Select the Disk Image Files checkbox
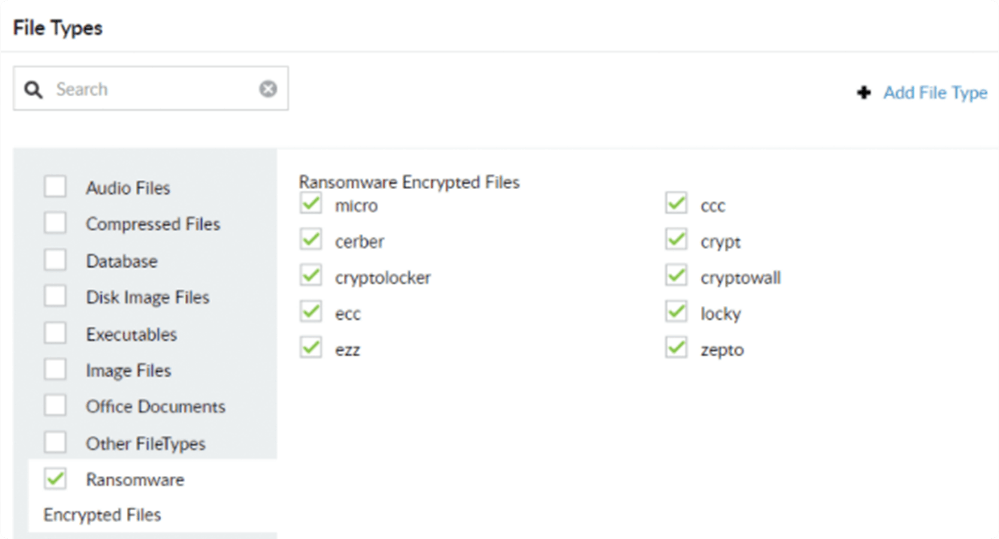The height and width of the screenshot is (539, 999). pos(56,296)
